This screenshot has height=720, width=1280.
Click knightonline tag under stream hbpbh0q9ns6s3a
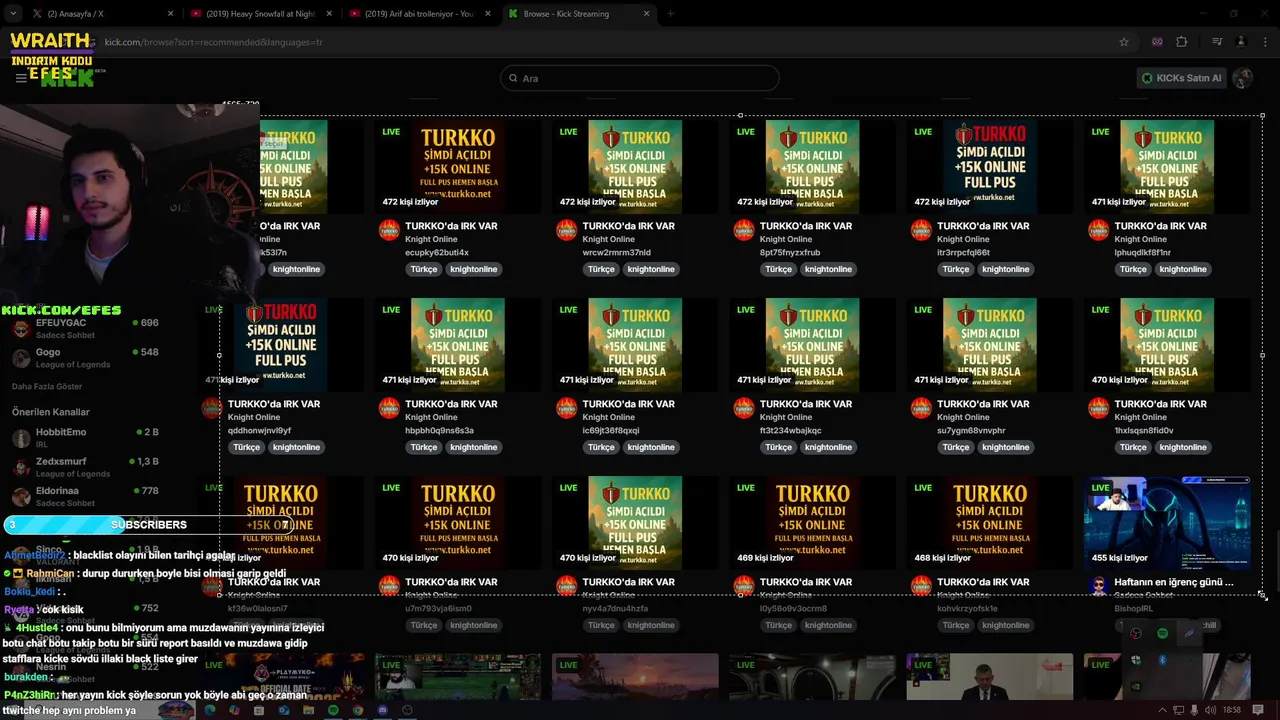coord(474,447)
